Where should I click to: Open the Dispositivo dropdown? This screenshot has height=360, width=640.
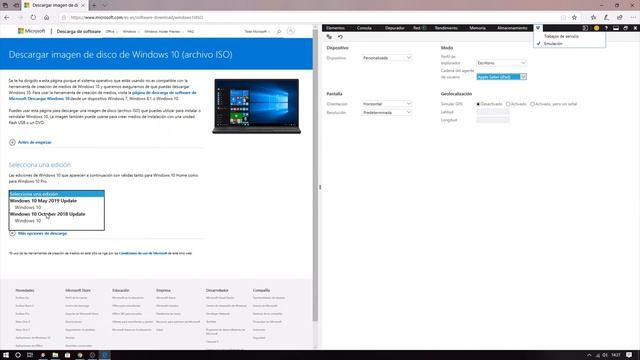click(x=387, y=58)
